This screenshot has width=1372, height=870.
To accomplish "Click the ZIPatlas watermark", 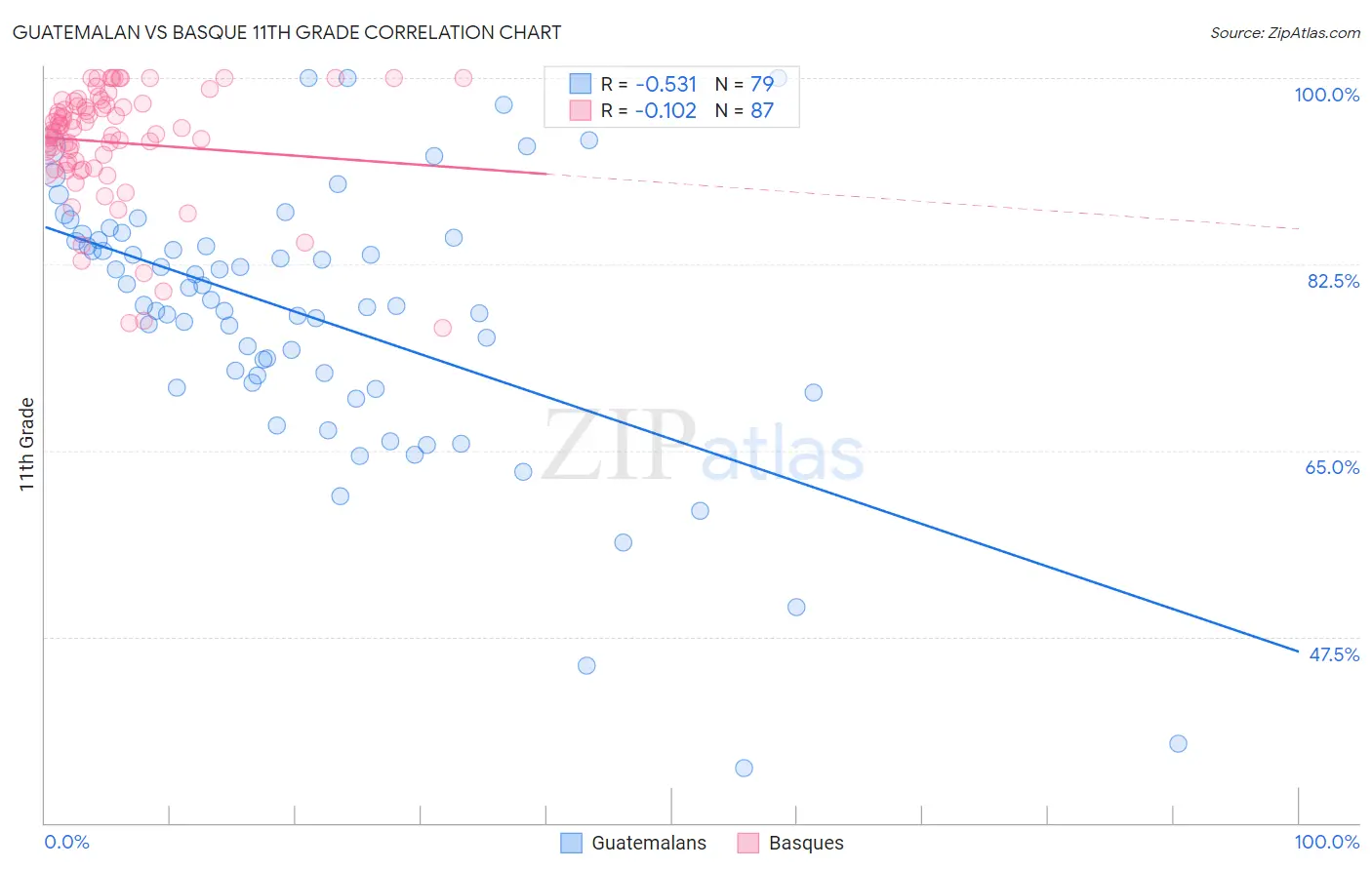I will [703, 447].
